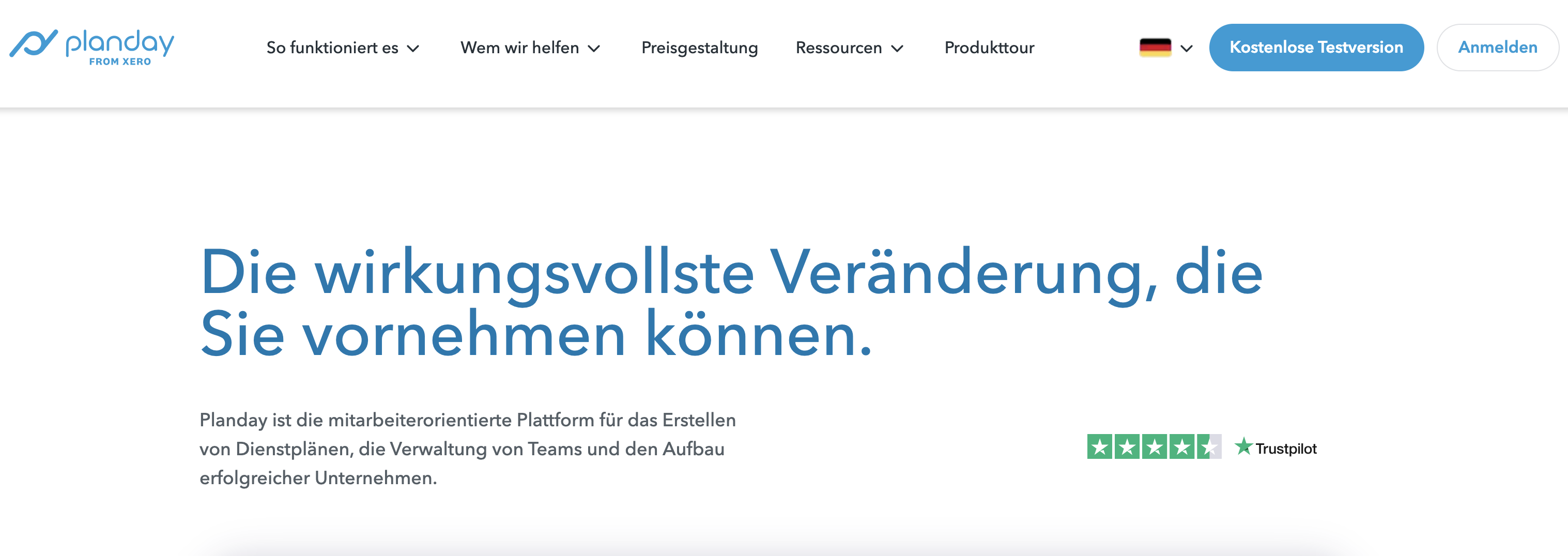Go to the Preisgestaltung page
1568x556 pixels.
pos(699,48)
